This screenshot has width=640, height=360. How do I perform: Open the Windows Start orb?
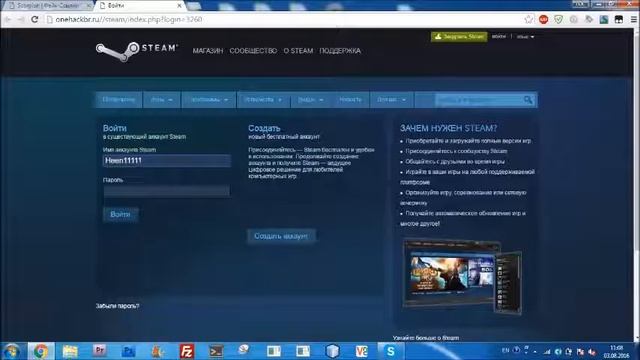click(11, 351)
